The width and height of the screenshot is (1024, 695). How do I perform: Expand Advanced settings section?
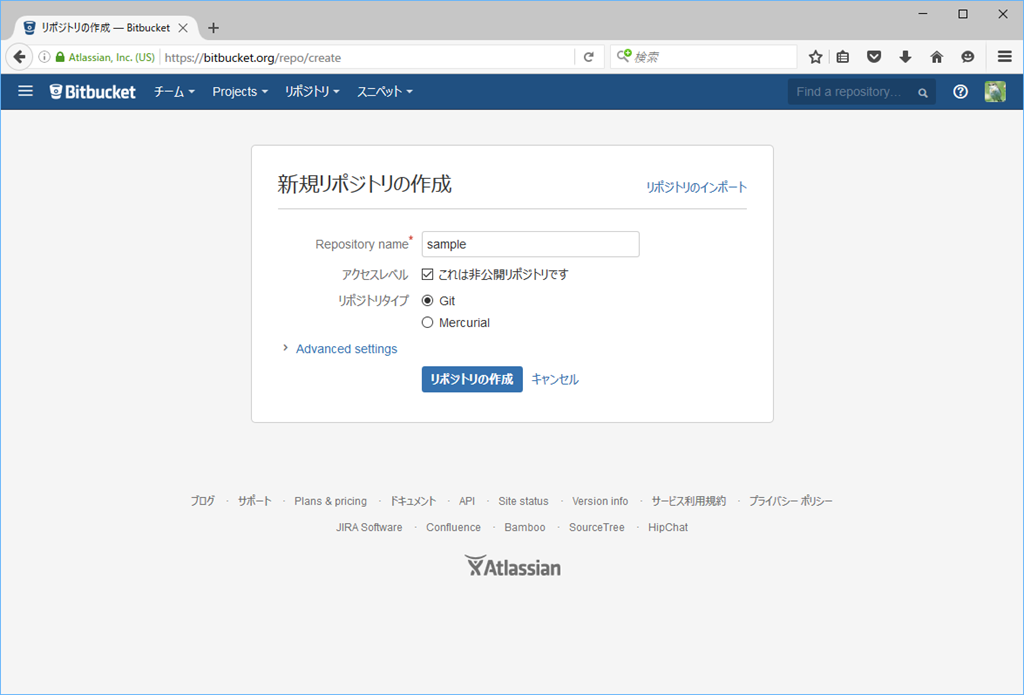[346, 349]
